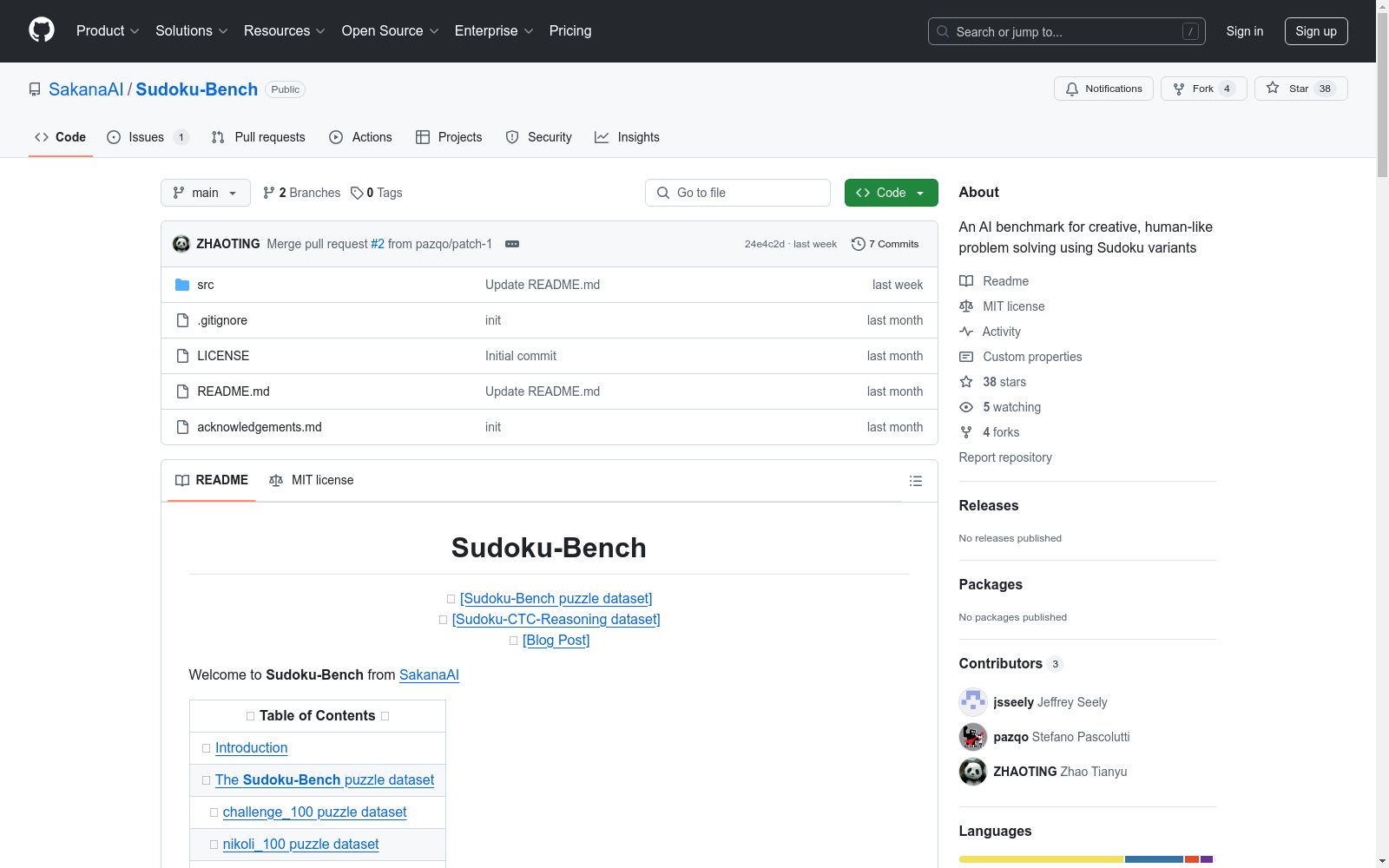Switch to the Projects tab
This screenshot has width=1389, height=868.
449,137
